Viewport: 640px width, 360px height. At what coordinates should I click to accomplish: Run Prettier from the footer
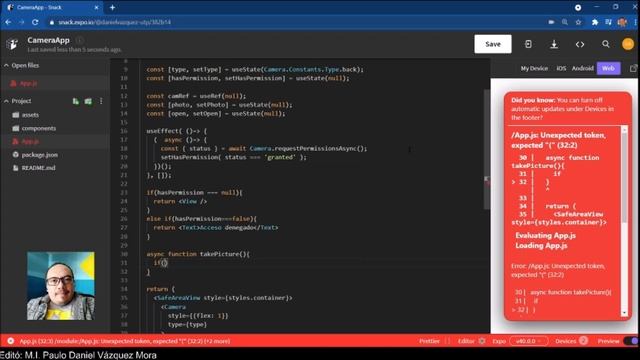[429, 341]
